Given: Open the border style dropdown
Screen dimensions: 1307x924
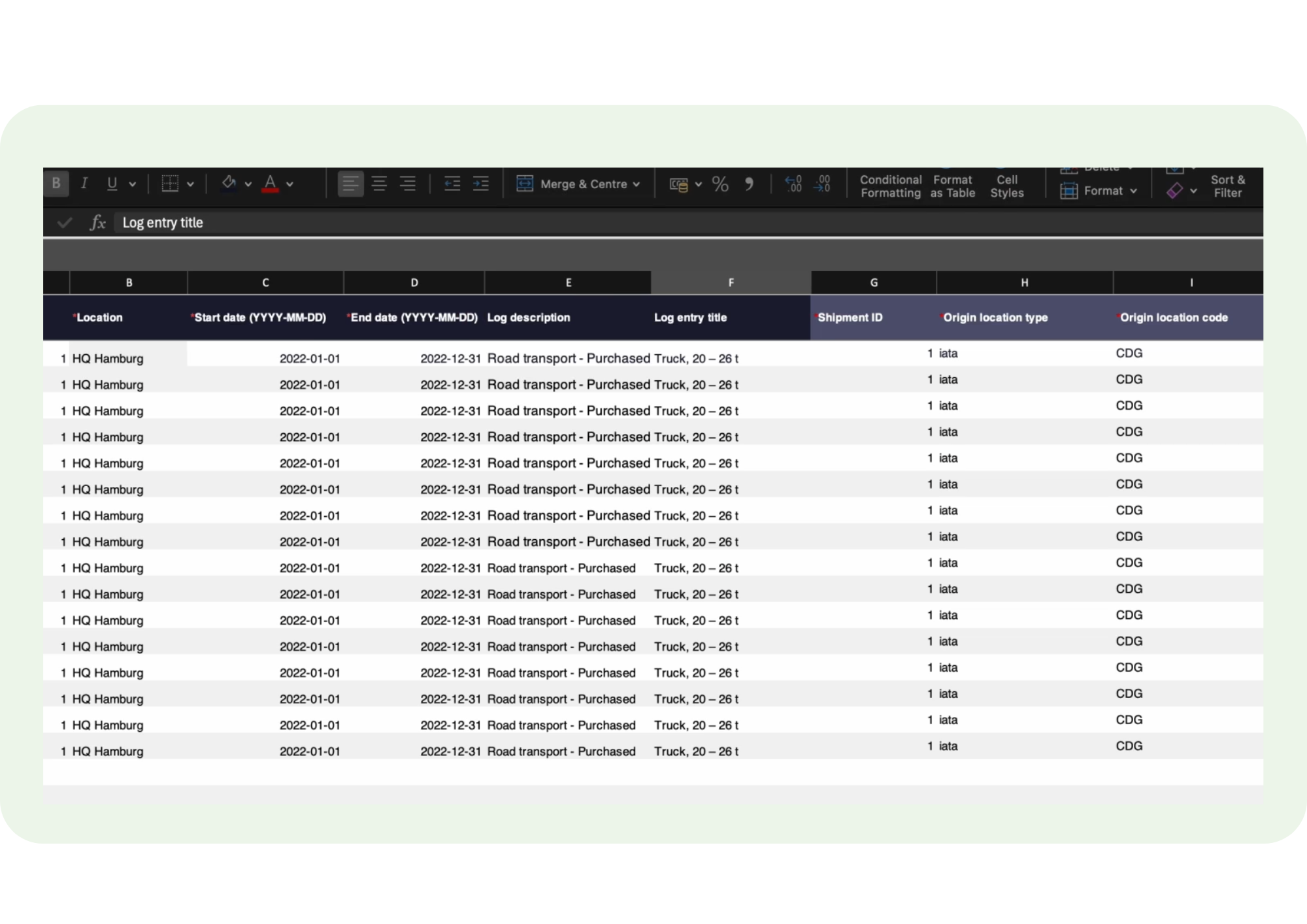Looking at the screenshot, I should click(x=190, y=184).
